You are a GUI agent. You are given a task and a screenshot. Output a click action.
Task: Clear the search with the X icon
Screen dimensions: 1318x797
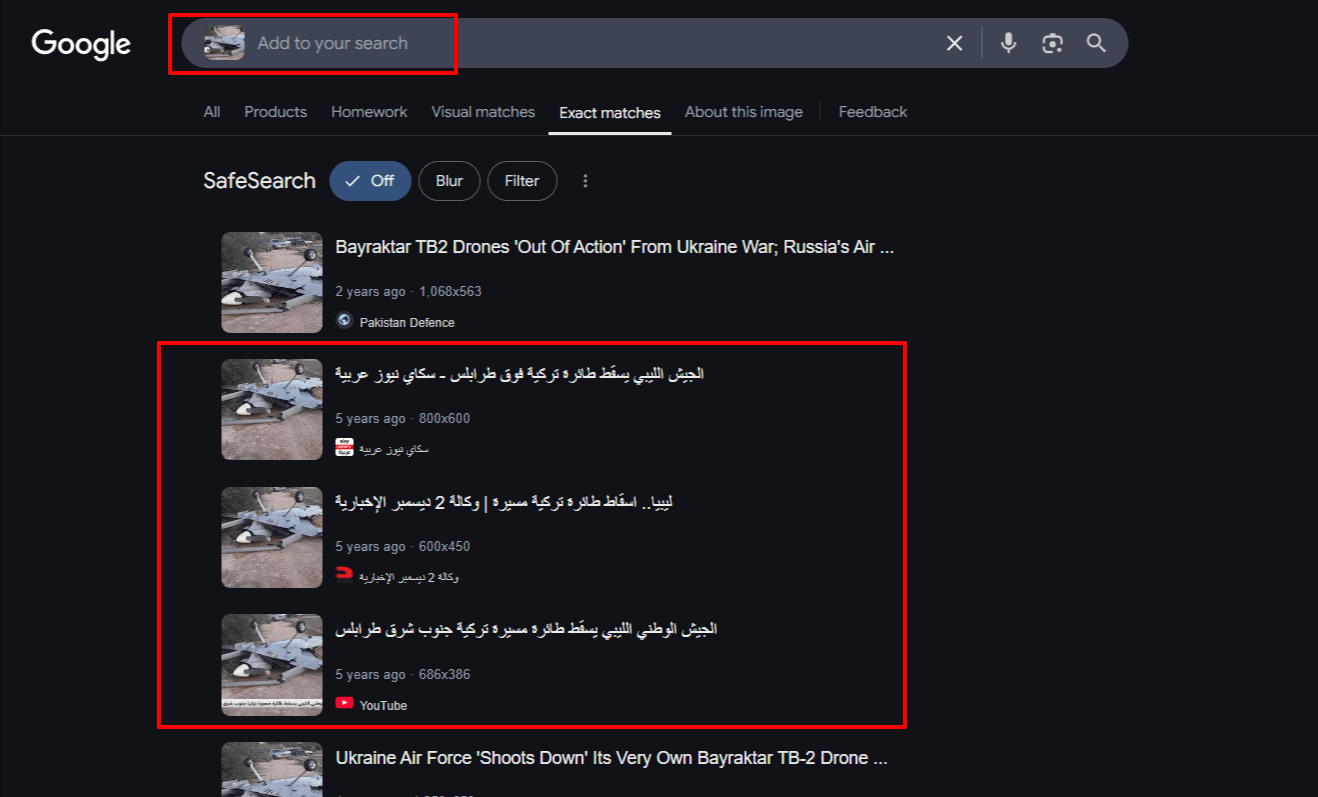(955, 43)
